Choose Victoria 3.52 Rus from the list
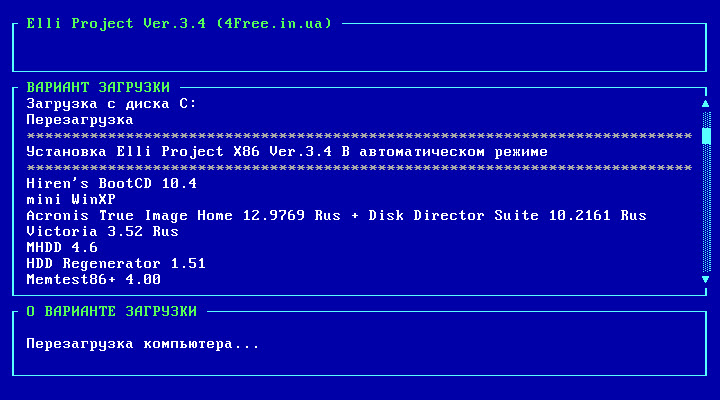This screenshot has width=720, height=400. (102, 231)
